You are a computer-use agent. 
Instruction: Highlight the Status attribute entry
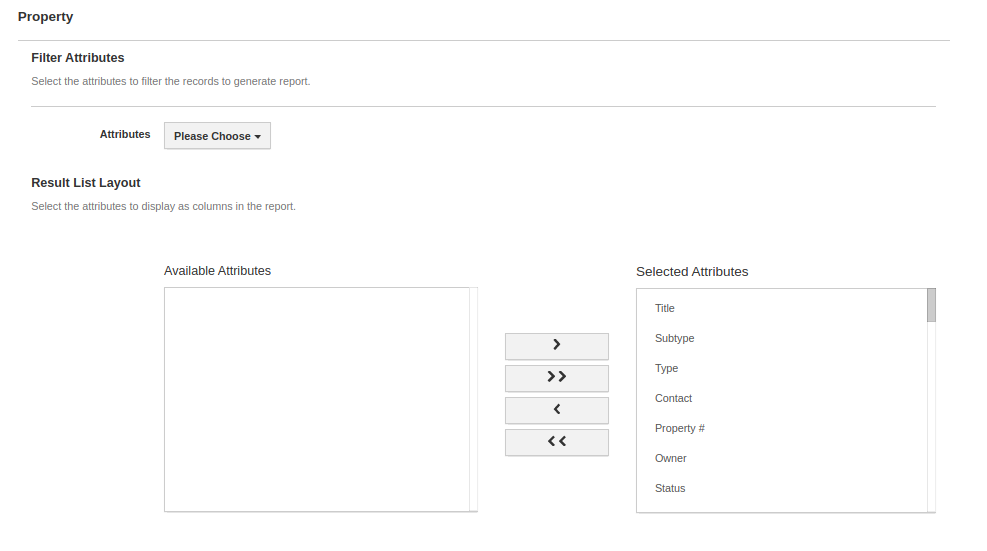click(670, 488)
